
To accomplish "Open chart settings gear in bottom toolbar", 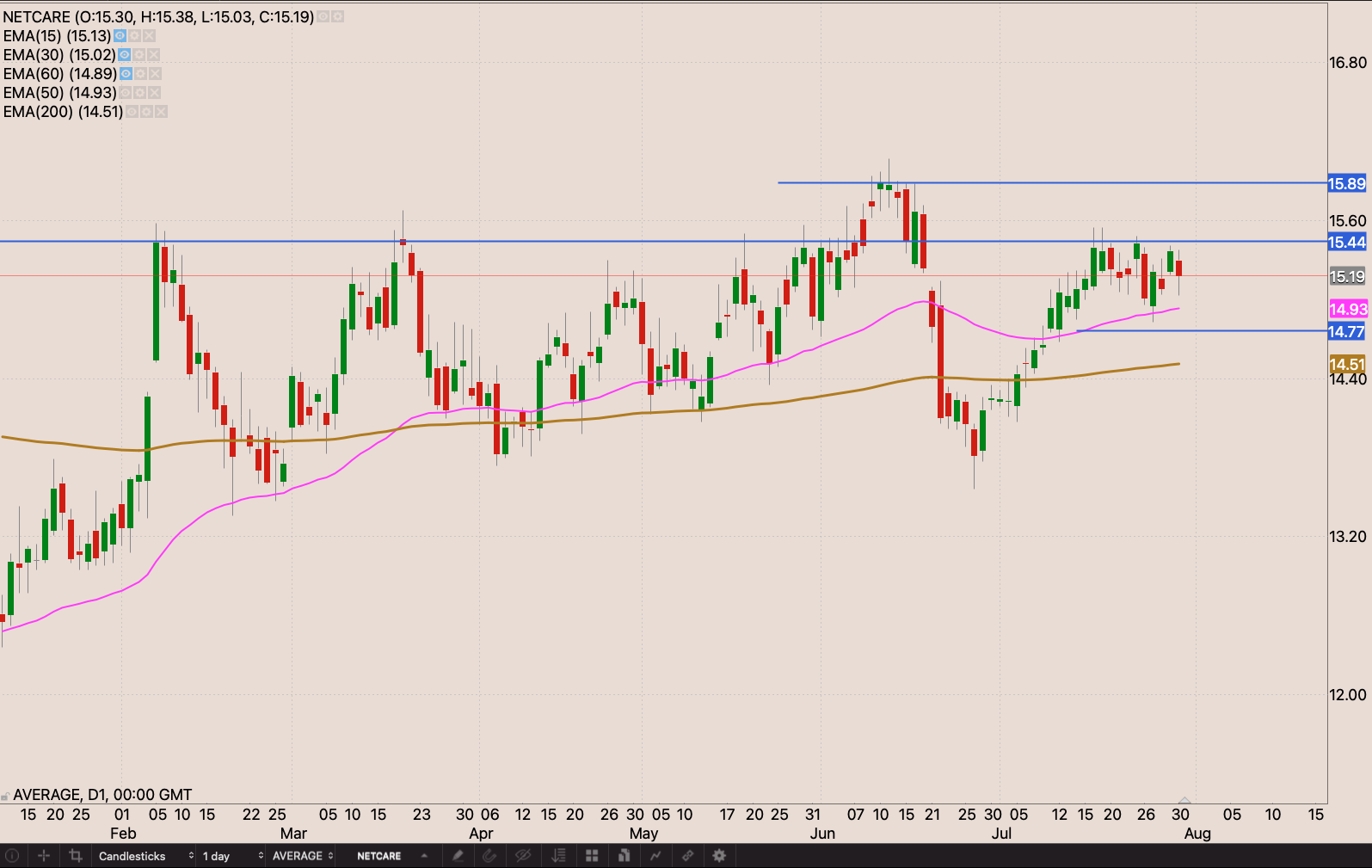I will point(719,856).
